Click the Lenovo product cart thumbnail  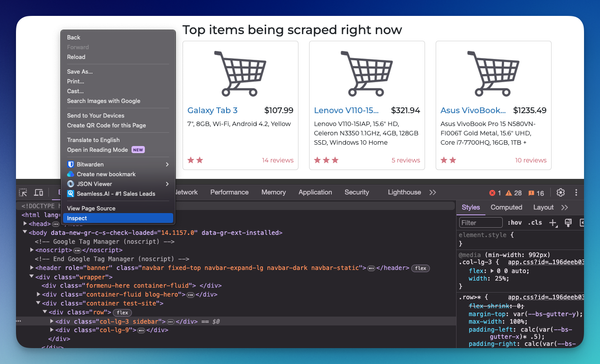tap(367, 73)
